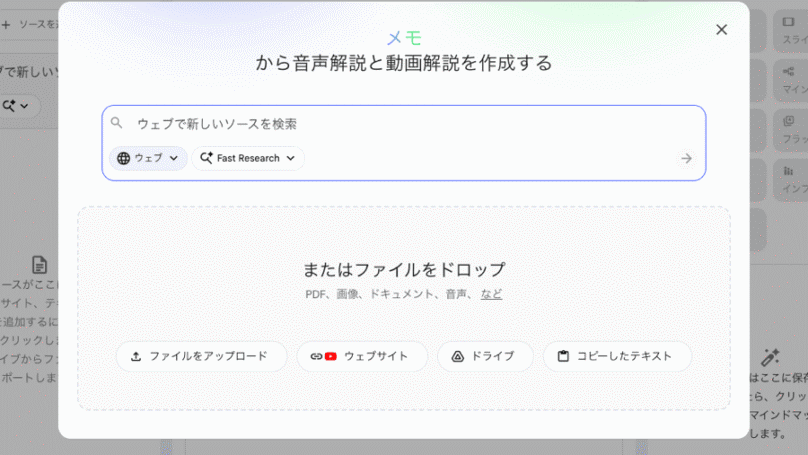Click the Fast Research sparkle search icon

206,158
